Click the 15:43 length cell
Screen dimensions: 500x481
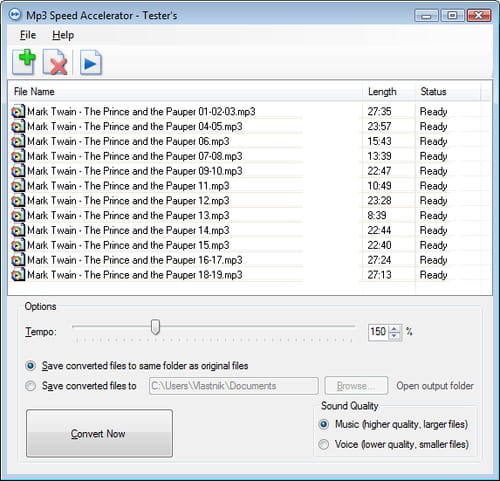[x=379, y=141]
